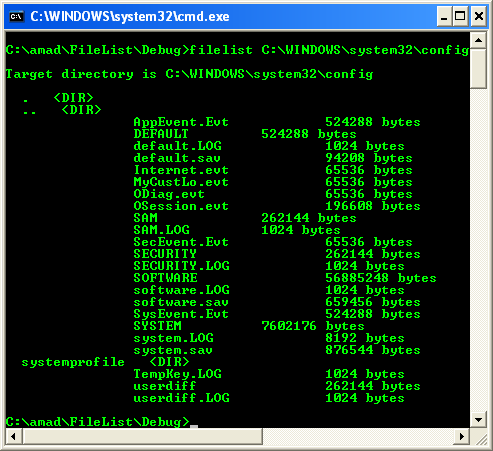
Task: Click the 8192 bytes size value
Action: 365,338
